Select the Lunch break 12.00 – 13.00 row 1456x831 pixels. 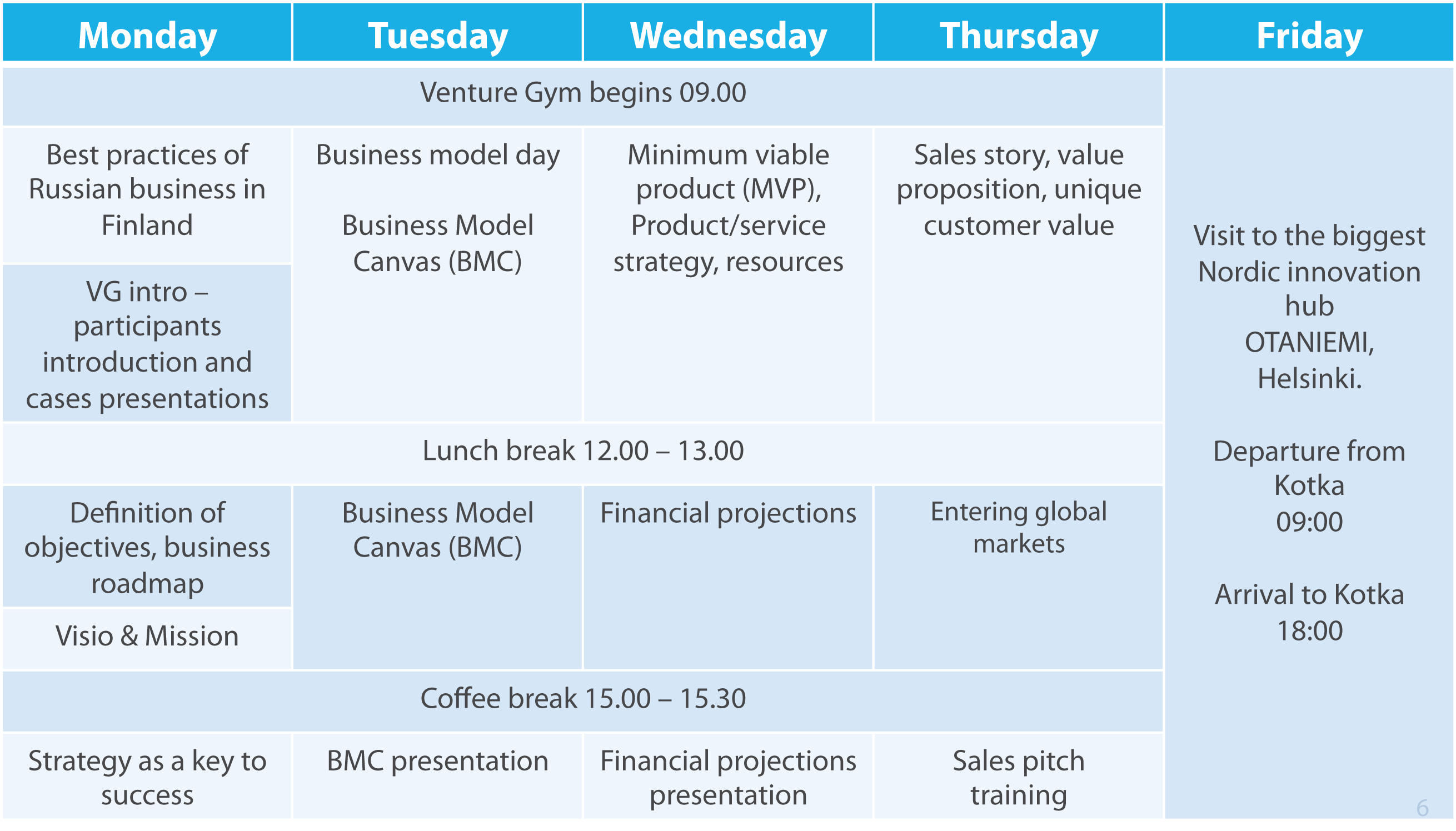coord(583,454)
